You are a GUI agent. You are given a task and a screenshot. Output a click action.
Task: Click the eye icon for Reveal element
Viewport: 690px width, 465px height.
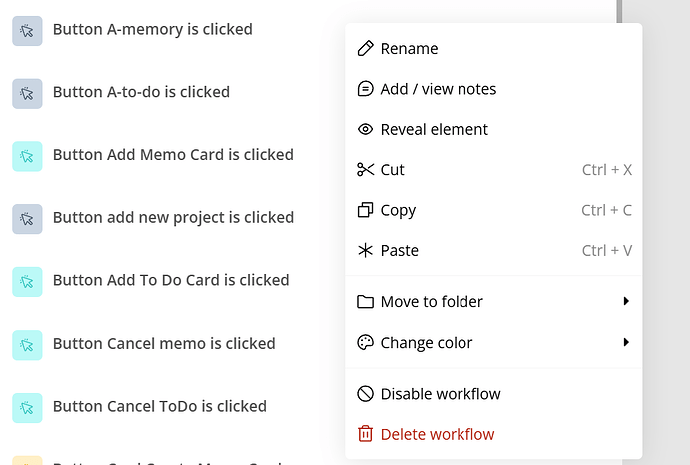click(x=365, y=129)
